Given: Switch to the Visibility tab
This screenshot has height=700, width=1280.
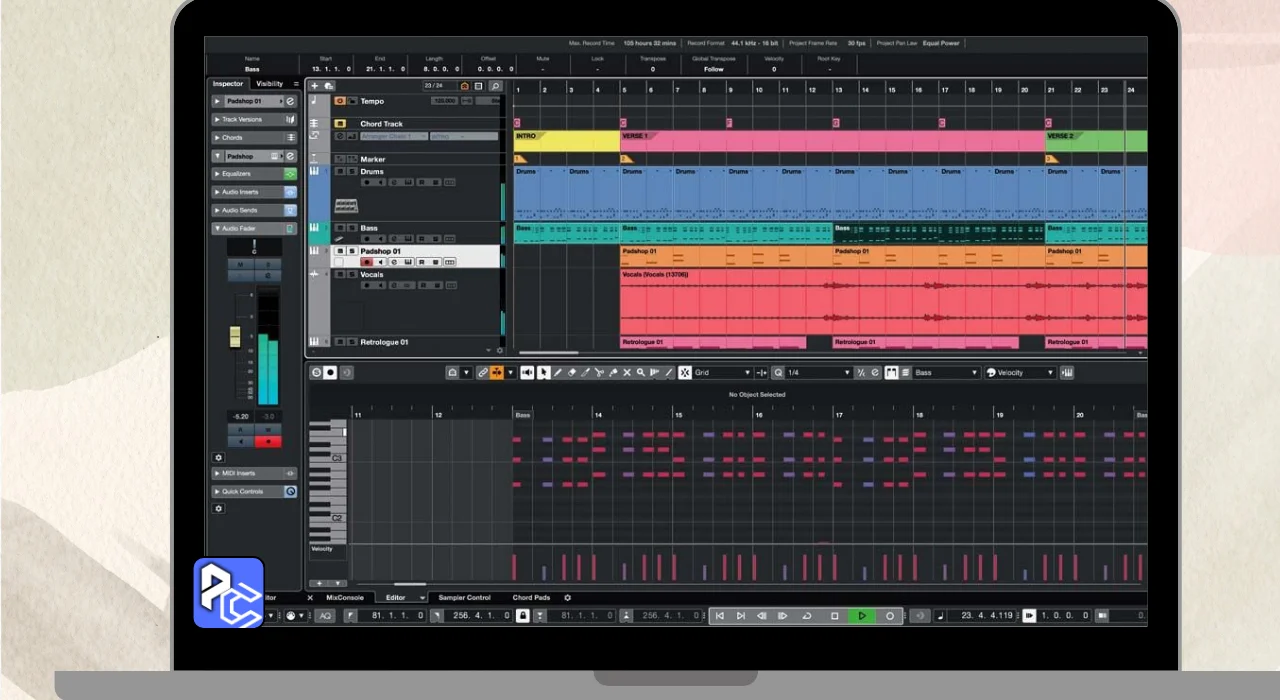Looking at the screenshot, I should click(269, 84).
